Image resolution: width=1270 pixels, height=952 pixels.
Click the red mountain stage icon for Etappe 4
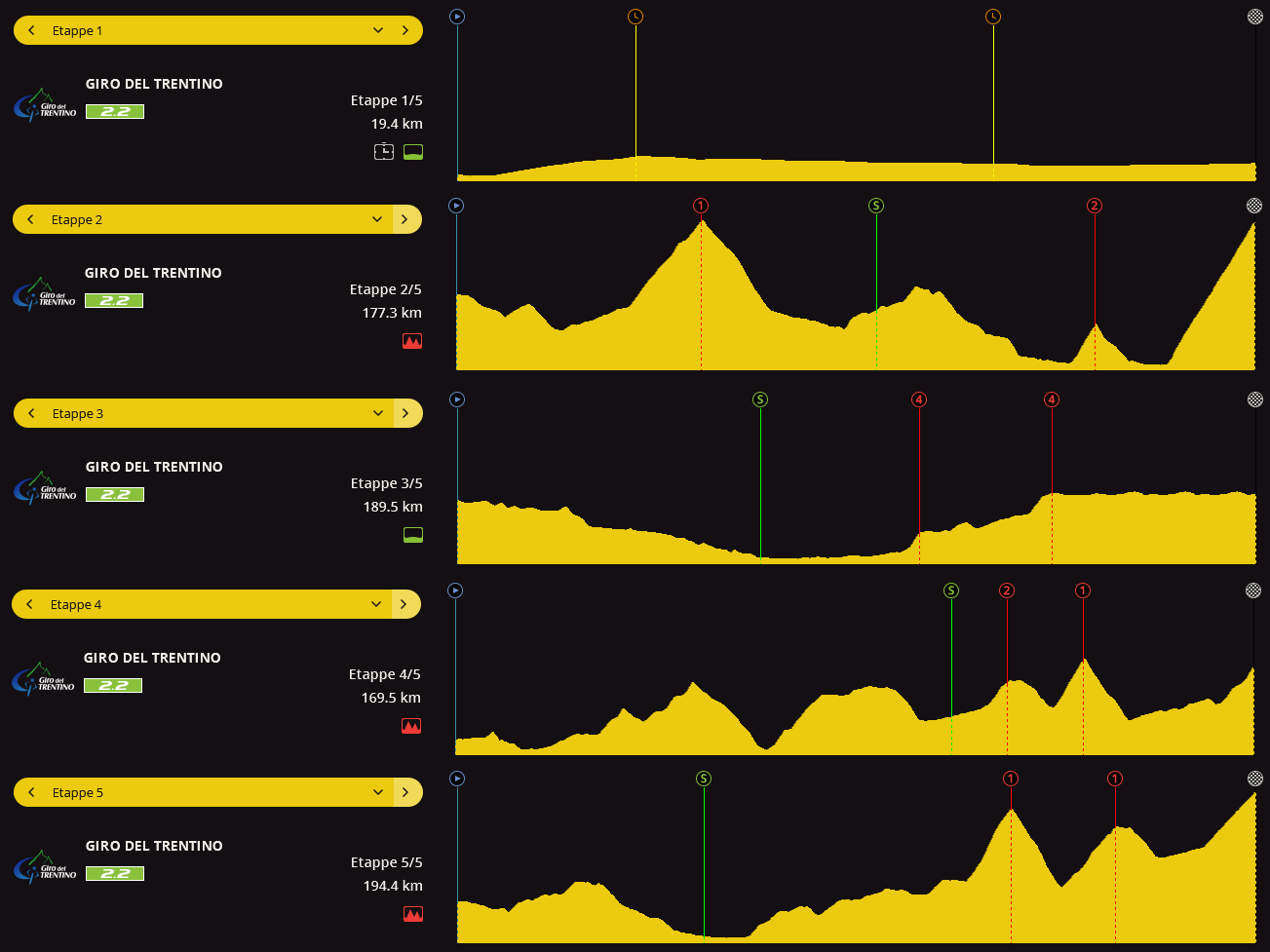point(411,726)
